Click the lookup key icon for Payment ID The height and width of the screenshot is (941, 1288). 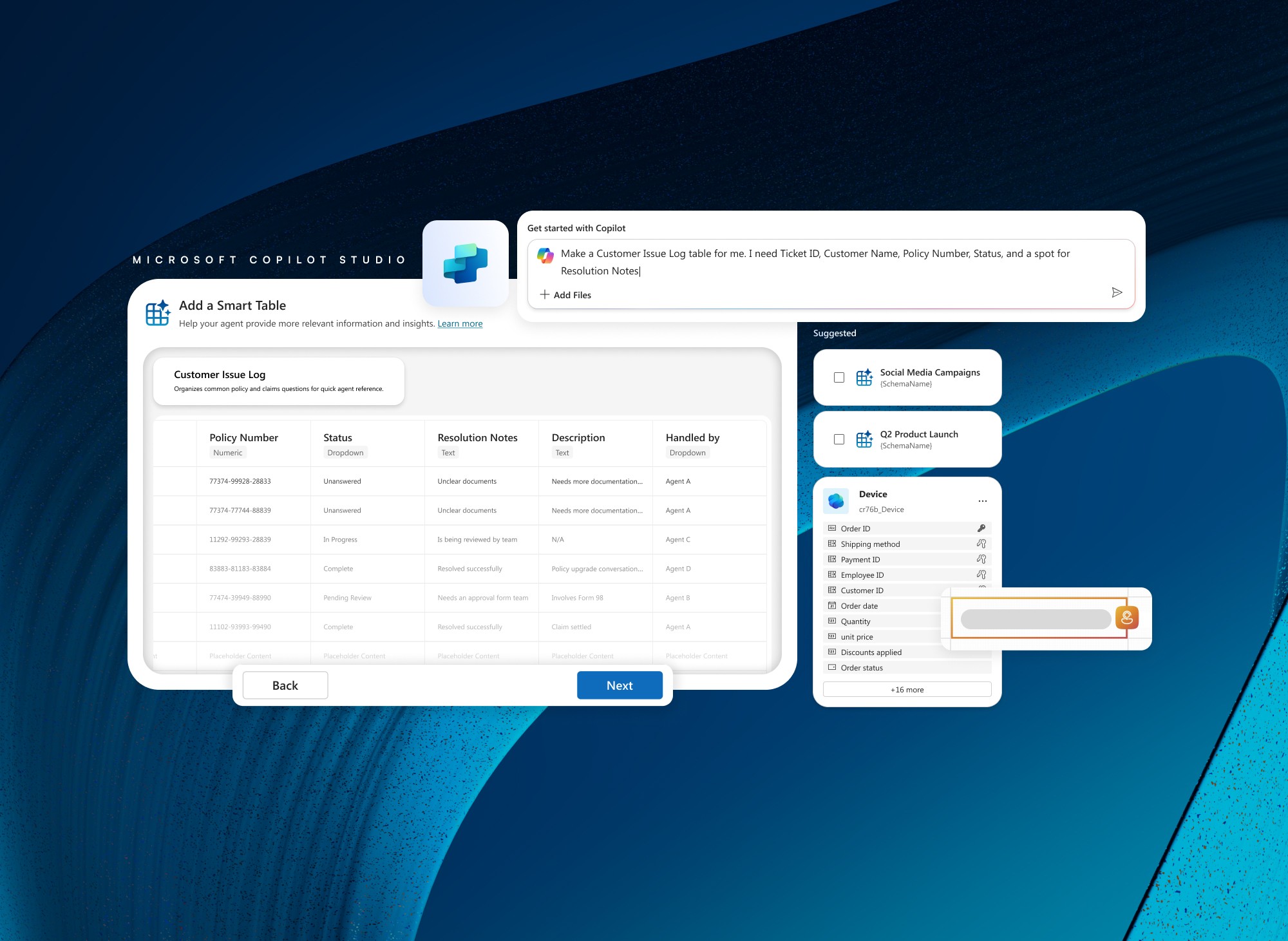[981, 559]
